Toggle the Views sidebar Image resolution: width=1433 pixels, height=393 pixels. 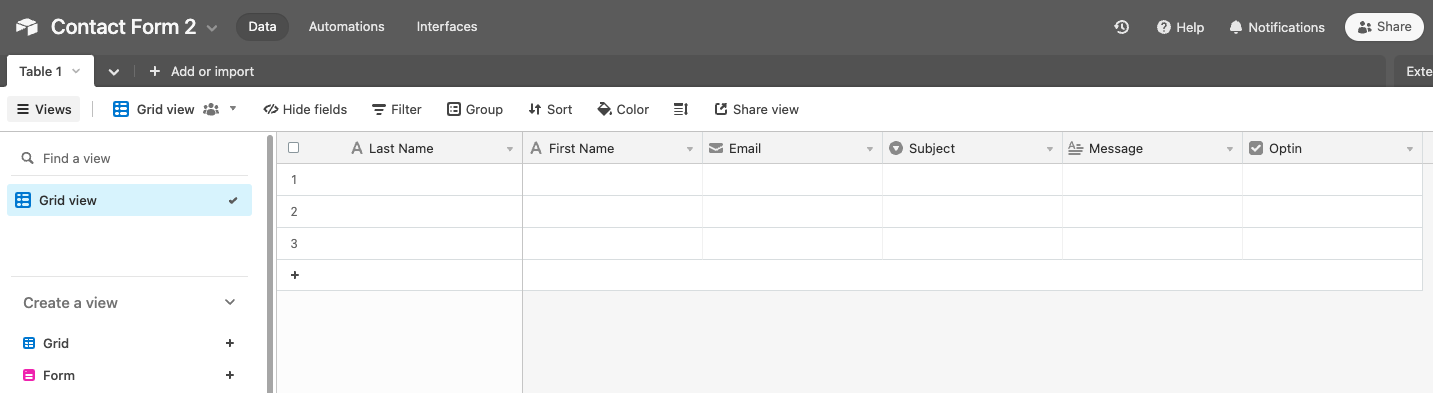[44, 109]
